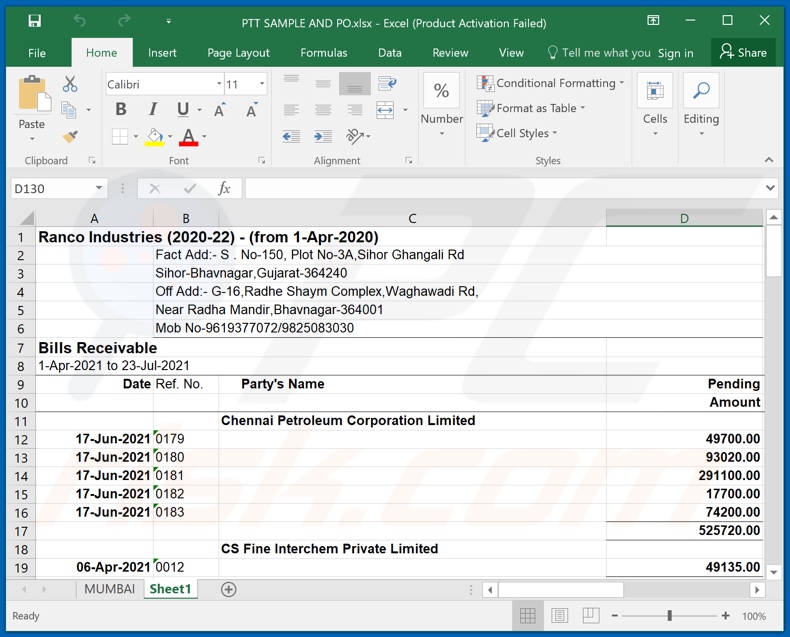
Task: Activate the Format Painter brush
Action: click(70, 136)
